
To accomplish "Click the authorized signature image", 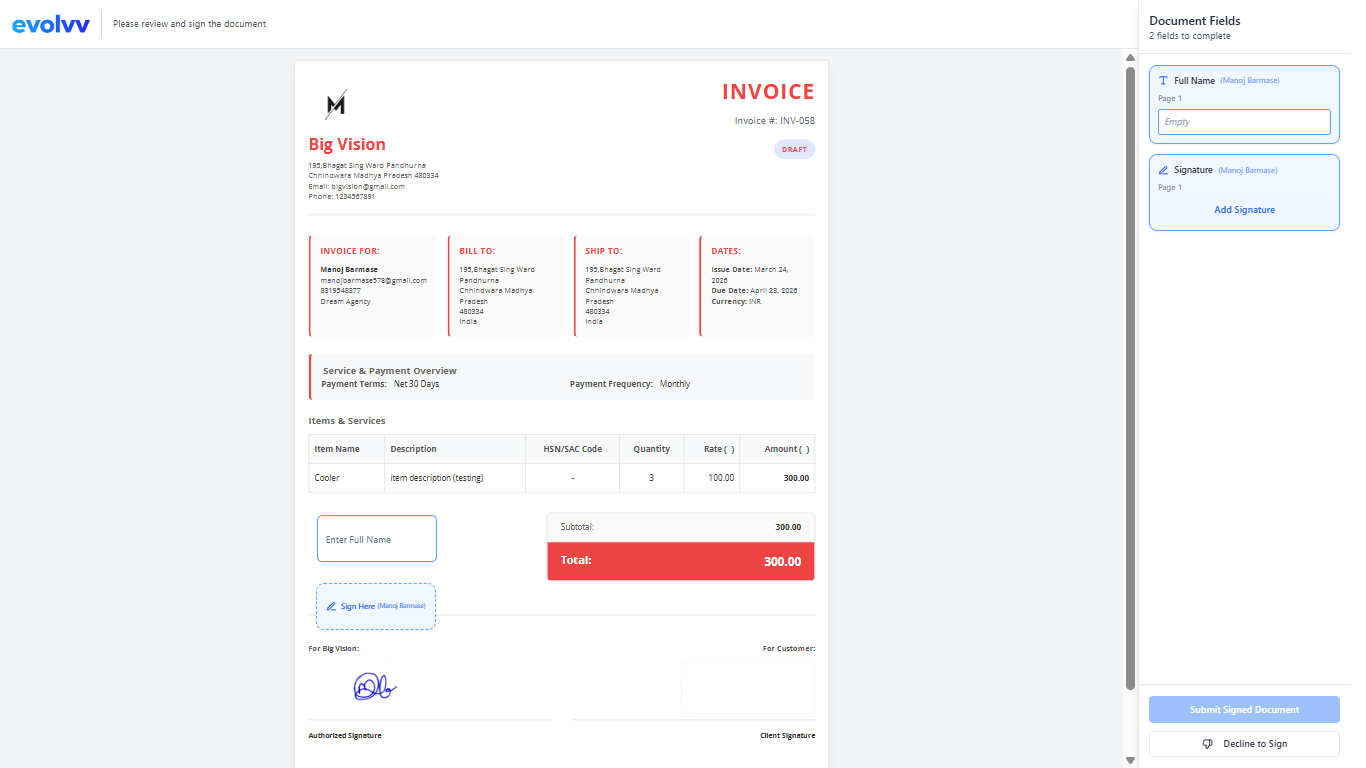I will tap(375, 686).
